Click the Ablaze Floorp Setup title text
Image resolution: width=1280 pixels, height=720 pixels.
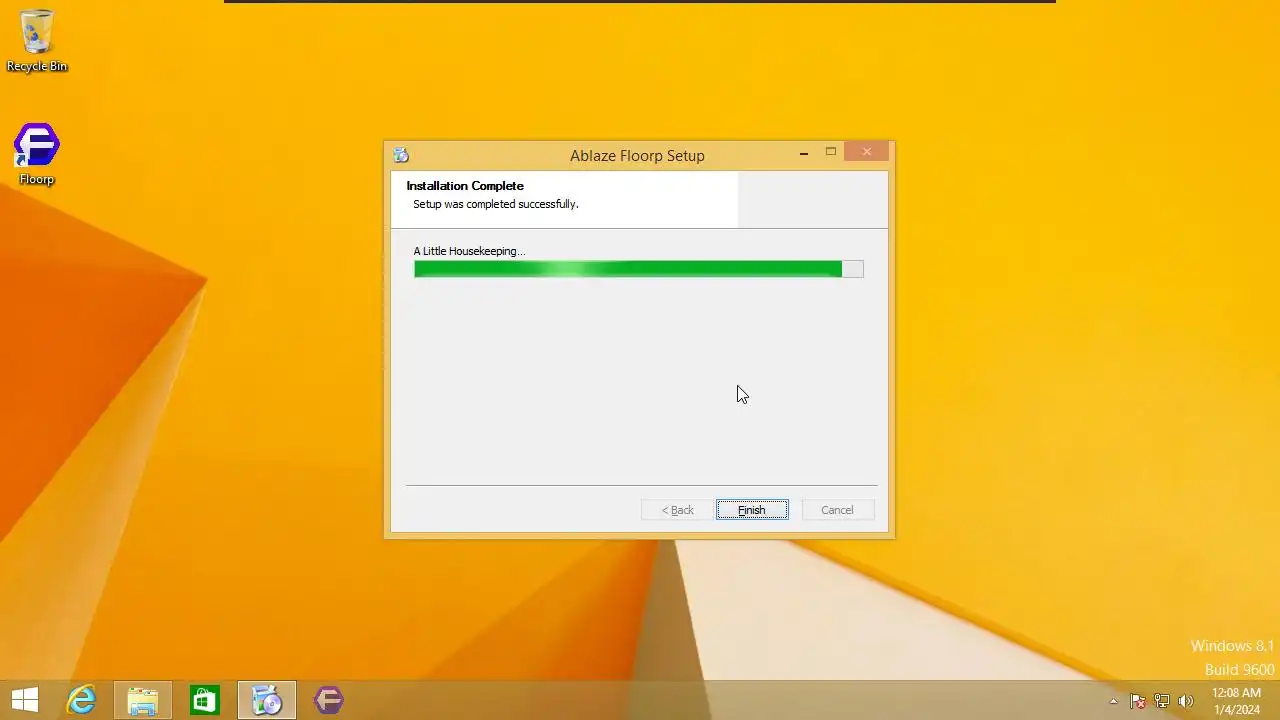coord(637,156)
